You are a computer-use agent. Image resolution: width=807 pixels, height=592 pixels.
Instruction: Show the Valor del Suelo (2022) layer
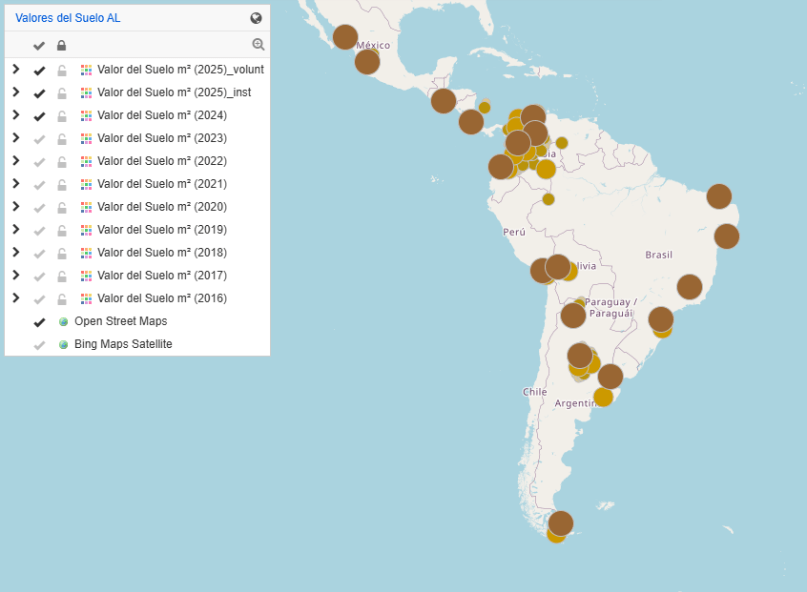(39, 162)
